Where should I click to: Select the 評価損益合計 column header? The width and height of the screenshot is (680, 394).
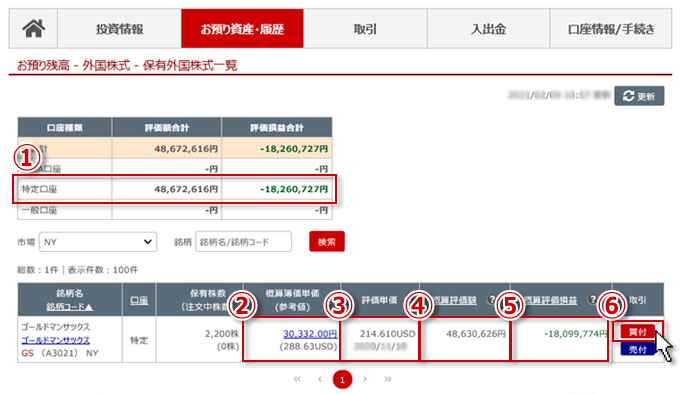click(x=277, y=128)
